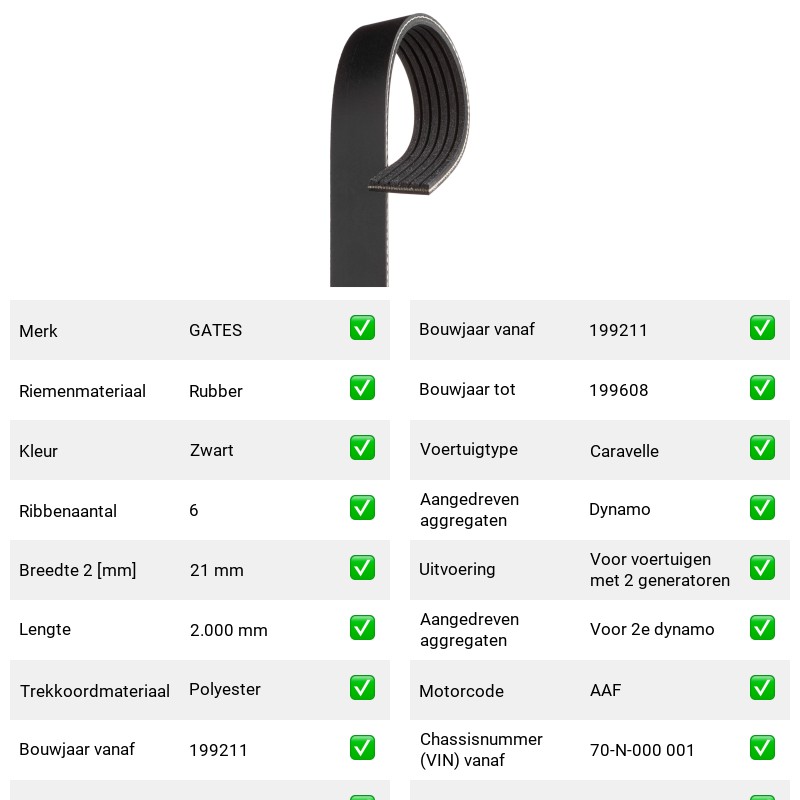The height and width of the screenshot is (800, 800).
Task: Click the checkmark beside top-right Bouwjaar vanaf 199211
Action: (762, 328)
